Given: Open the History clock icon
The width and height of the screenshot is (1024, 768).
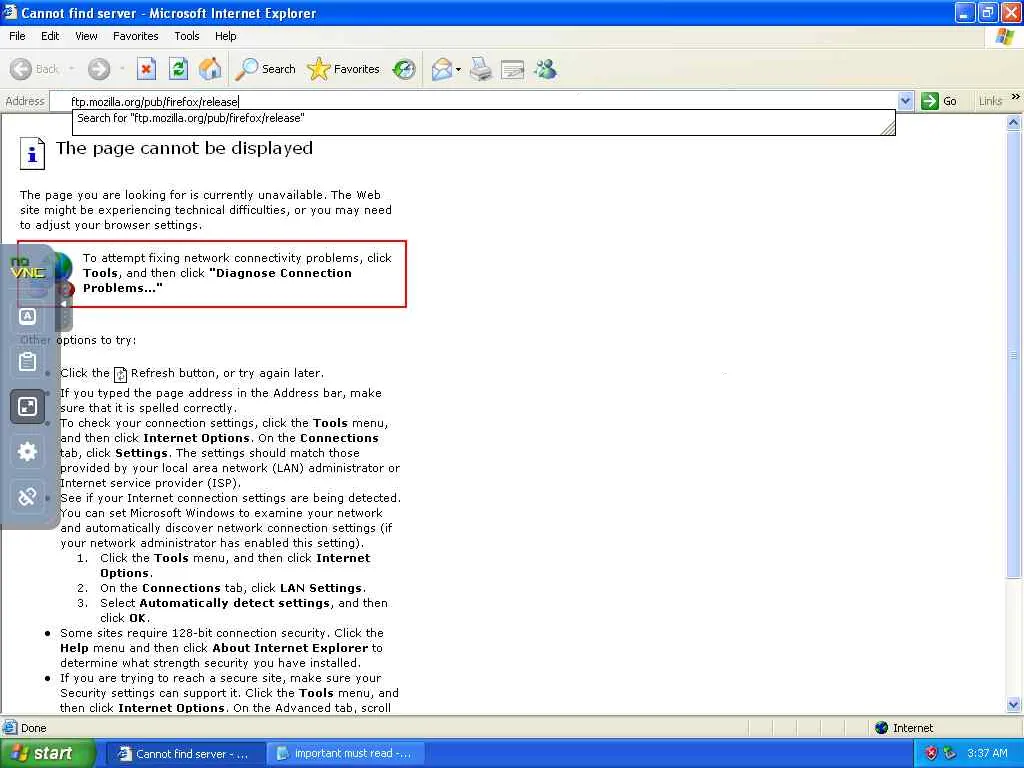Looking at the screenshot, I should [404, 69].
